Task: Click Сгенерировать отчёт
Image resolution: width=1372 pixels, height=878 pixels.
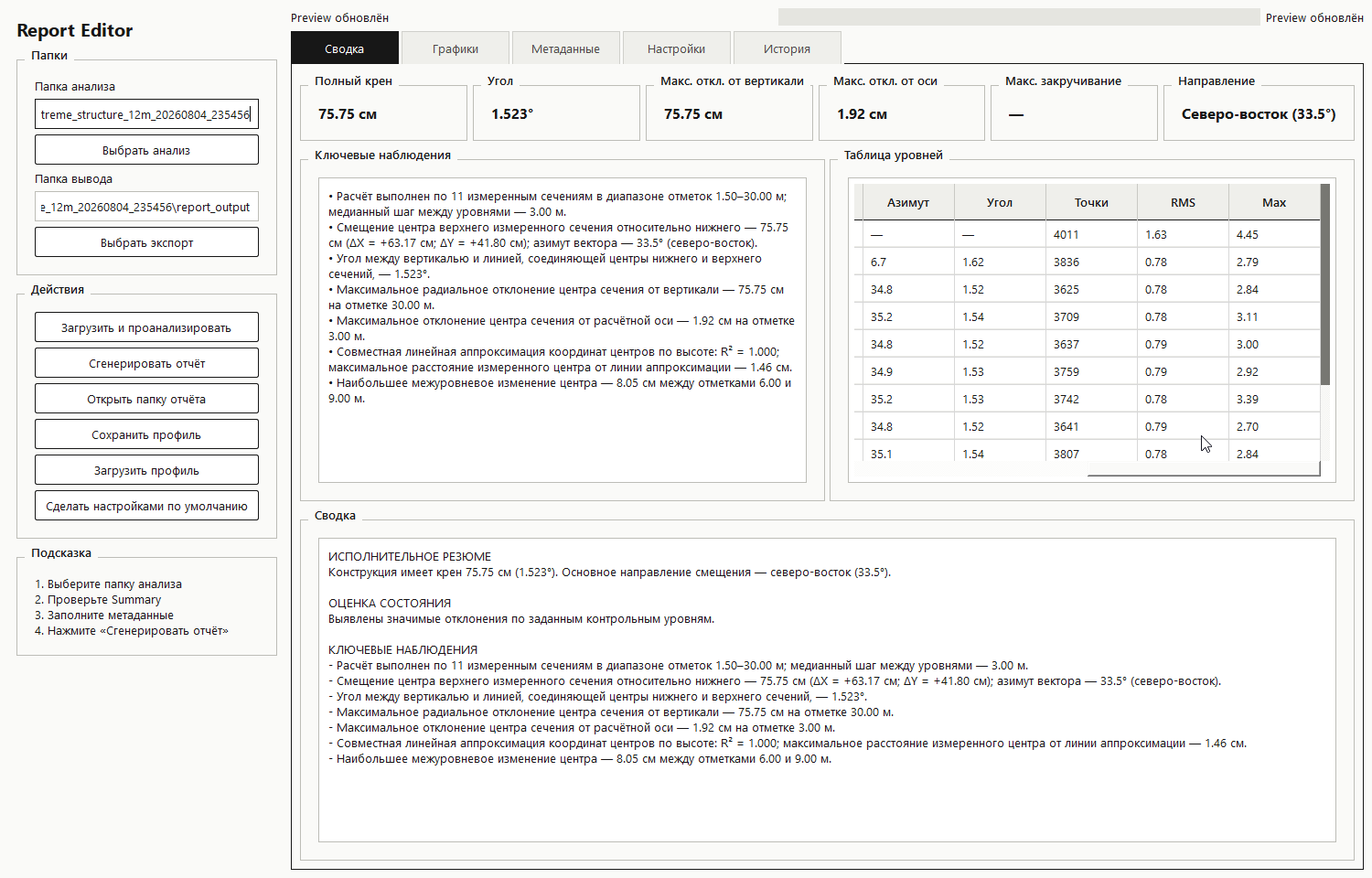Action: [146, 363]
